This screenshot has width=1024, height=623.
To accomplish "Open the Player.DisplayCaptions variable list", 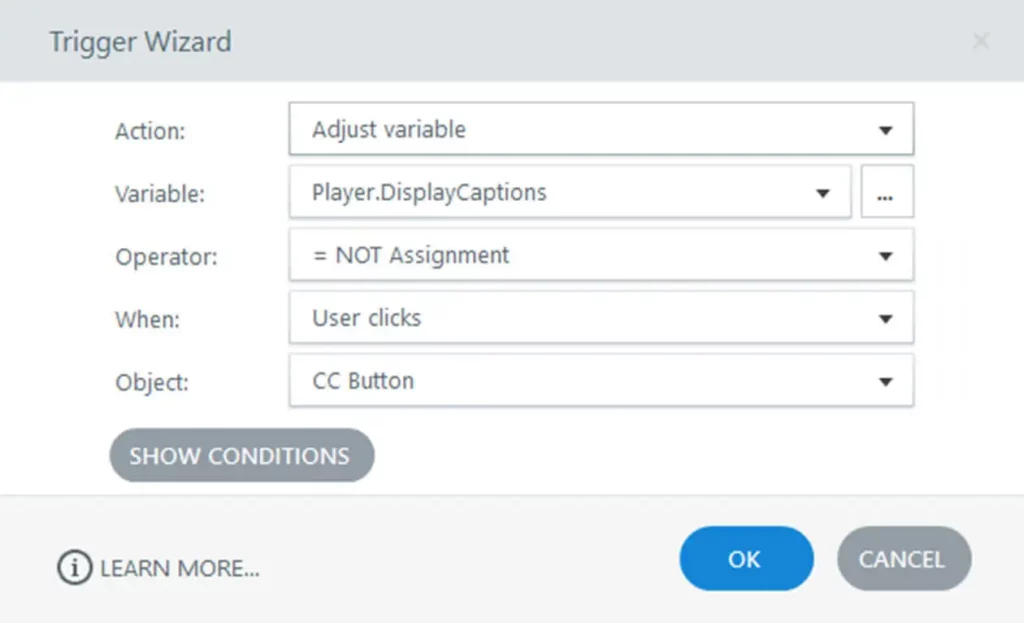I will click(x=550, y=193).
